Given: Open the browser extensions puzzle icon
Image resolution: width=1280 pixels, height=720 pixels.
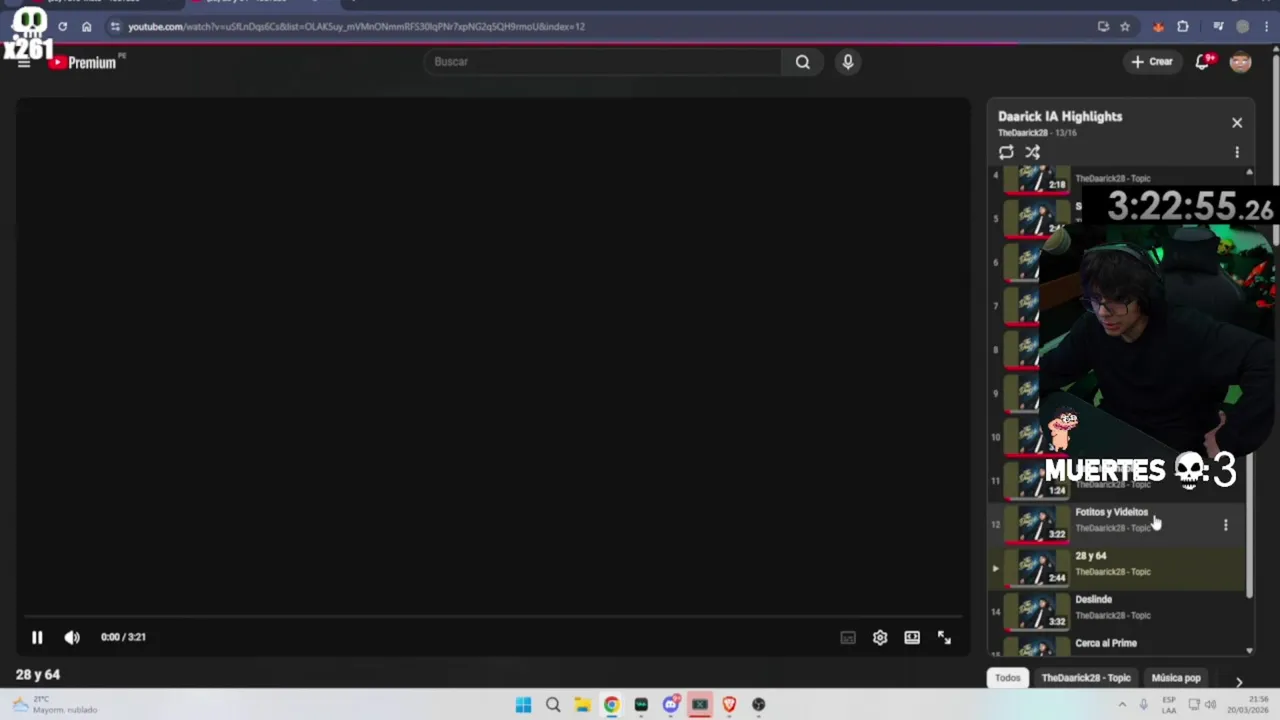Looking at the screenshot, I should coord(1183,27).
